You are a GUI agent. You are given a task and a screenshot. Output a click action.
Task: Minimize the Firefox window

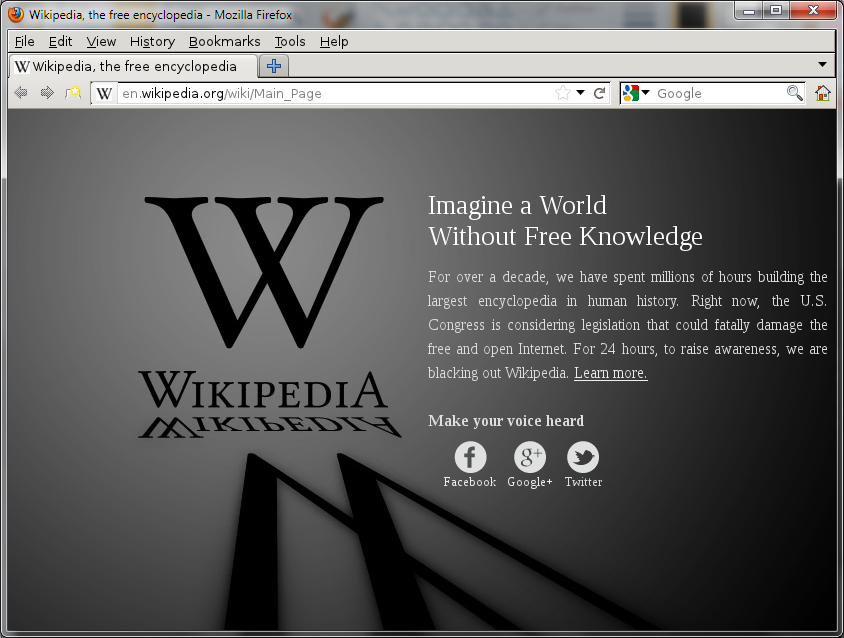coord(749,10)
